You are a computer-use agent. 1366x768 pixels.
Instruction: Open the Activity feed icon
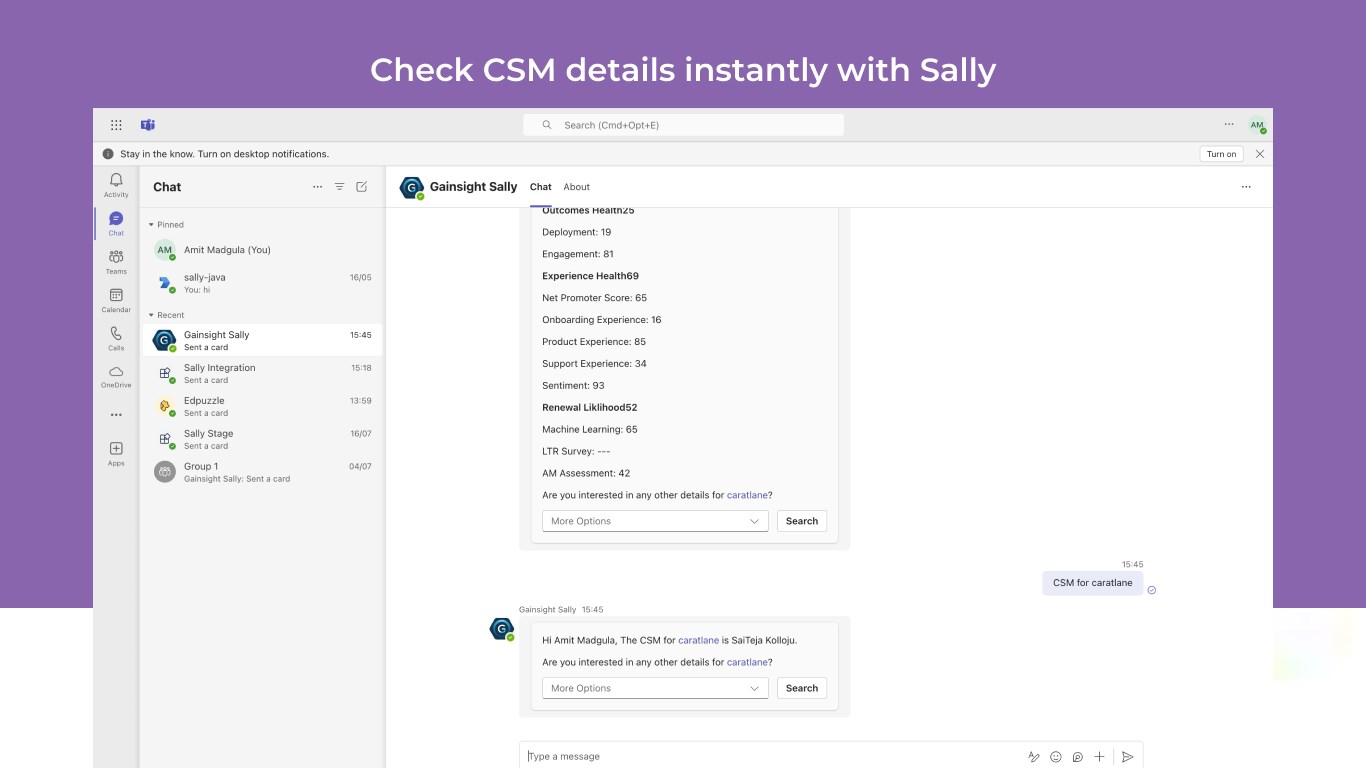pos(116,184)
